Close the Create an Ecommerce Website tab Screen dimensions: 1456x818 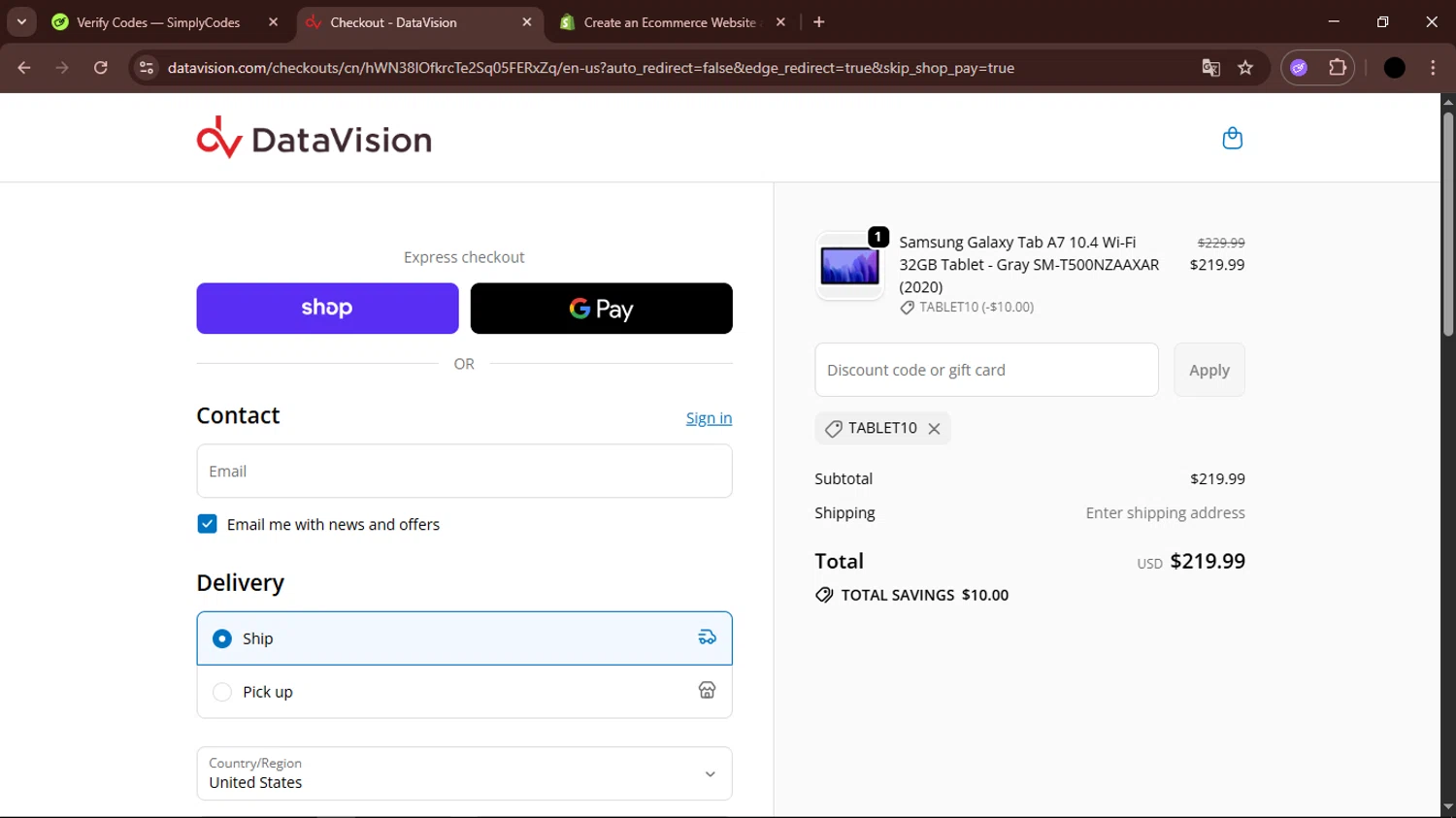pos(780,22)
